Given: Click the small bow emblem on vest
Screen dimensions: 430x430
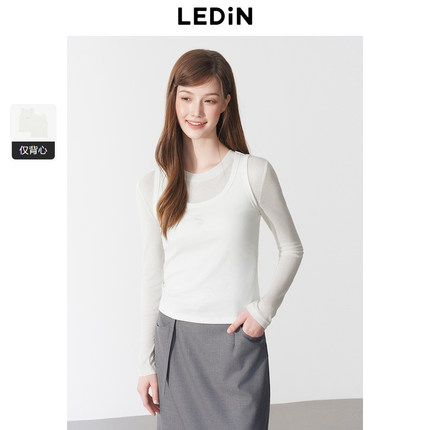Looking at the screenshot, I should tap(198, 220).
